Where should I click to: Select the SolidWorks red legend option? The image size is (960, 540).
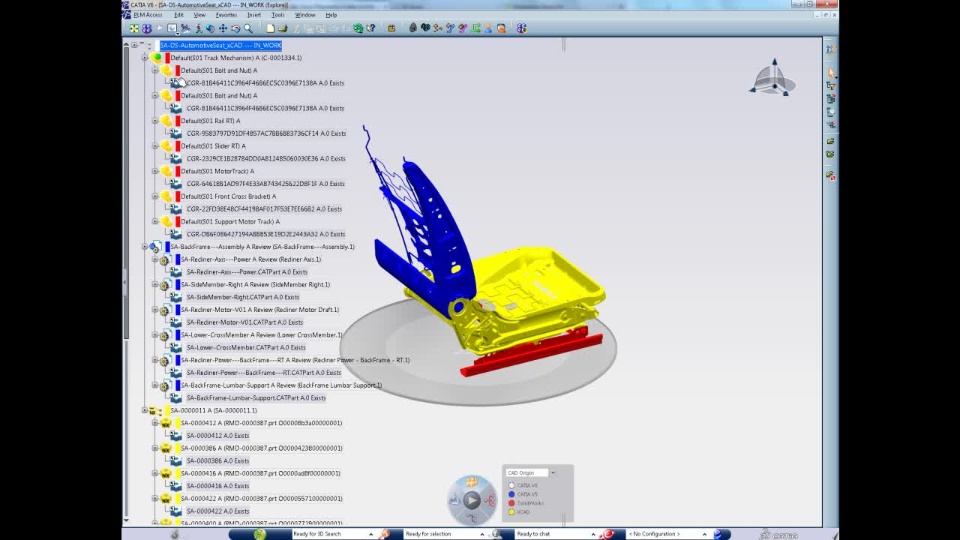[x=511, y=503]
